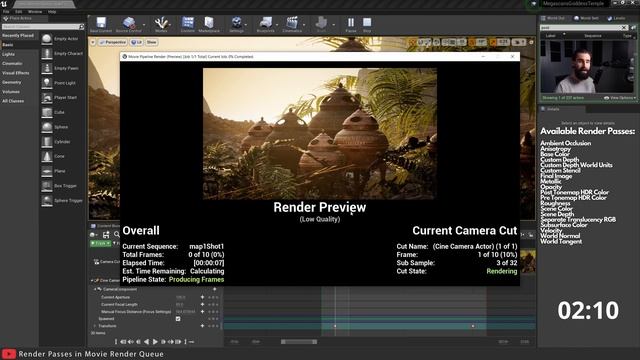The height and width of the screenshot is (360, 640).
Task: Open the Build options dropdown arrow
Action: (x=333, y=25)
